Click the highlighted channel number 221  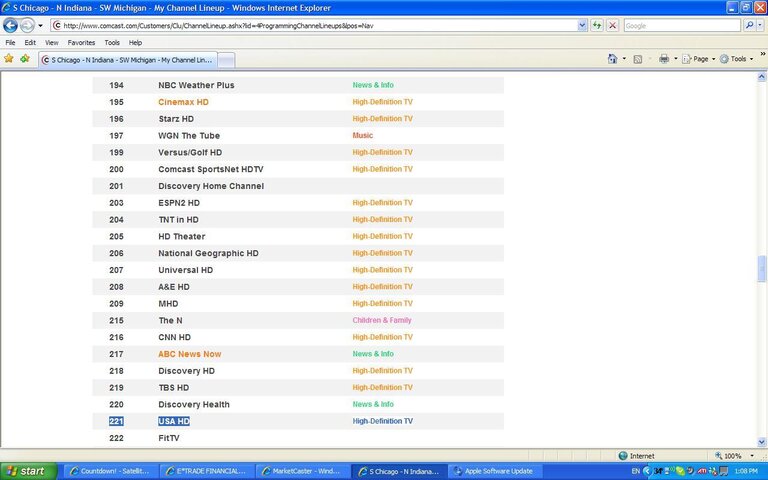click(x=116, y=421)
